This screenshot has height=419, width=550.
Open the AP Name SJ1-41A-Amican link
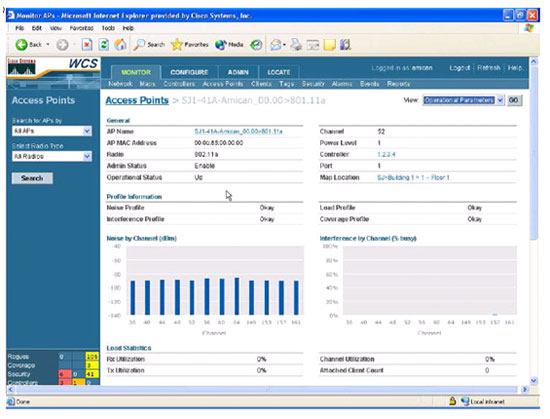239,131
